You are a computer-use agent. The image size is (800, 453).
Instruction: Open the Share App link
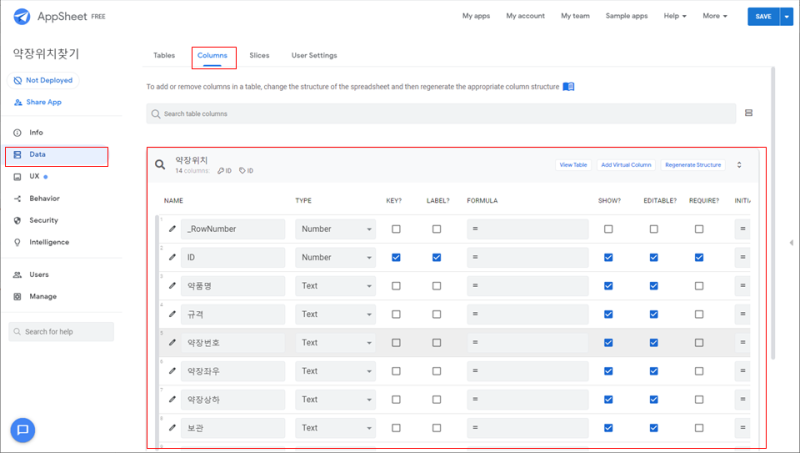[38, 102]
